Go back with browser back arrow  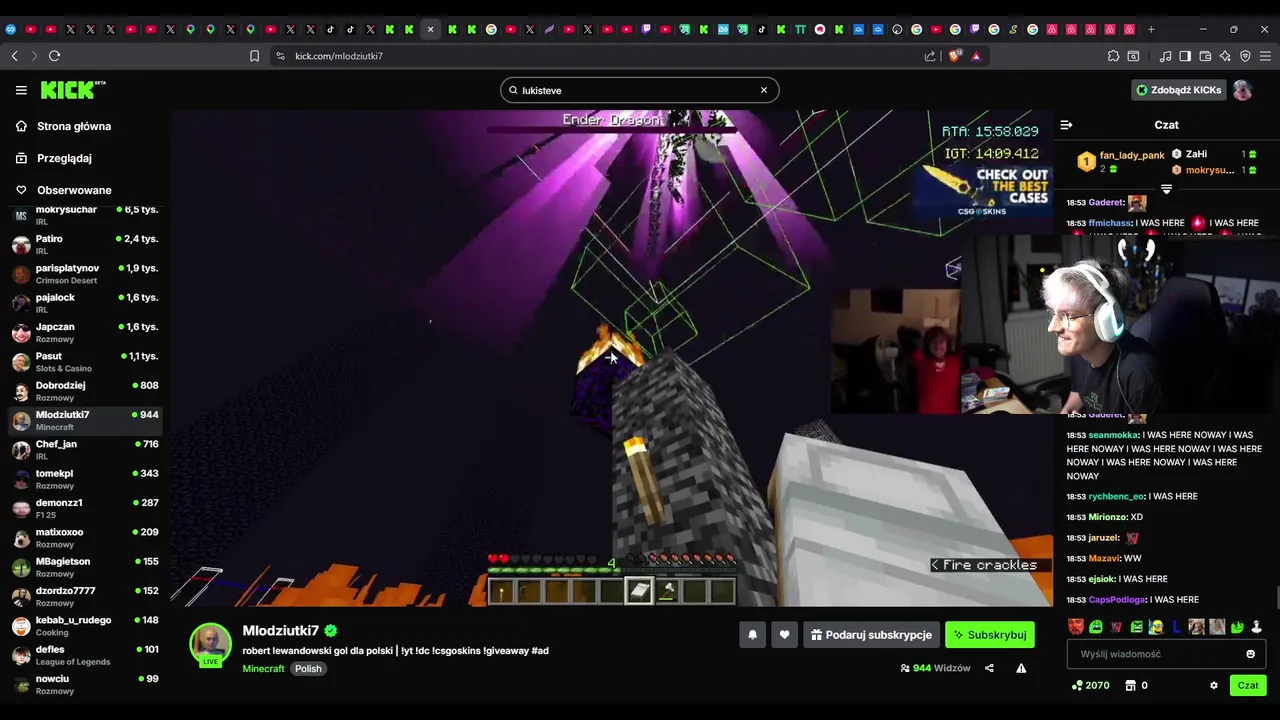coord(14,56)
